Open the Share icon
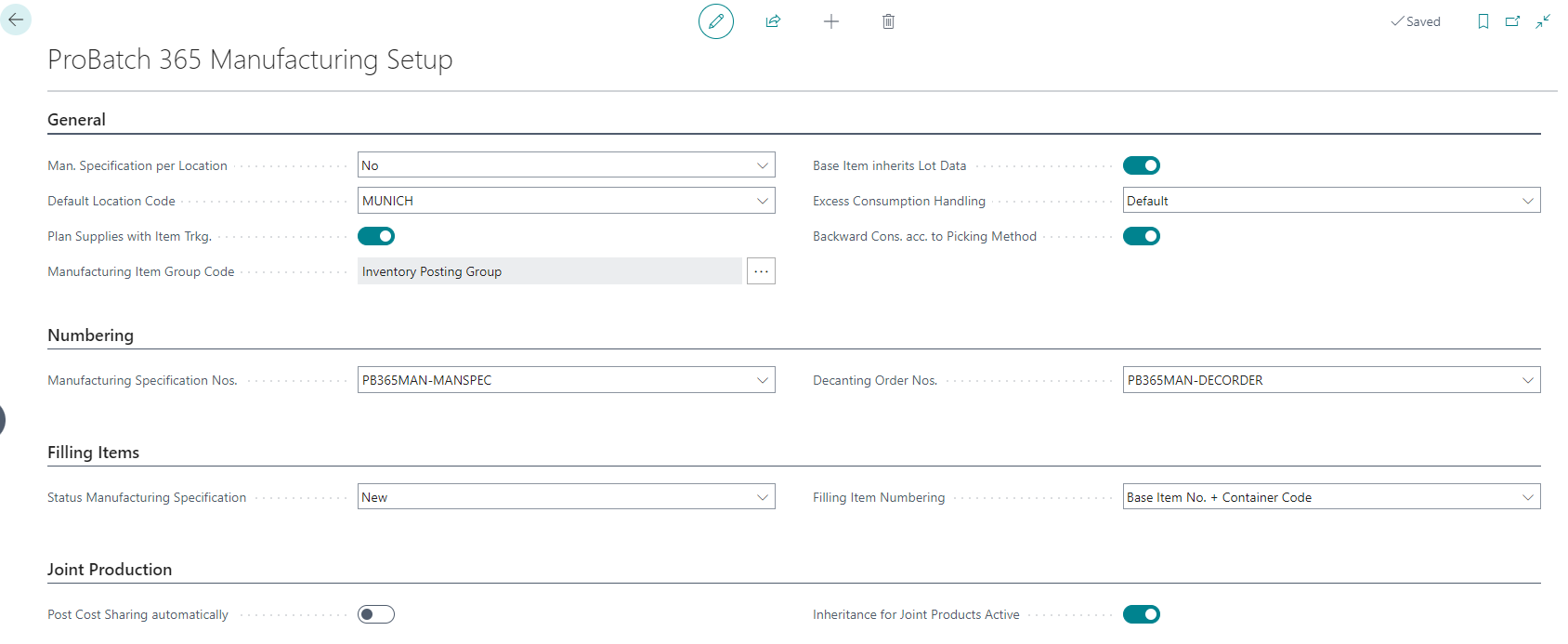 pos(773,21)
